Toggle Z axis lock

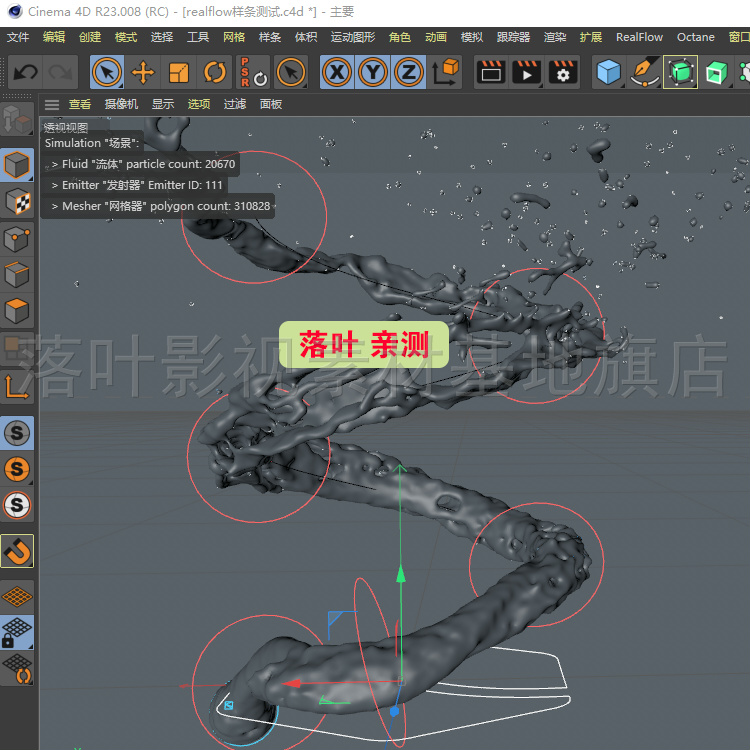(x=408, y=73)
